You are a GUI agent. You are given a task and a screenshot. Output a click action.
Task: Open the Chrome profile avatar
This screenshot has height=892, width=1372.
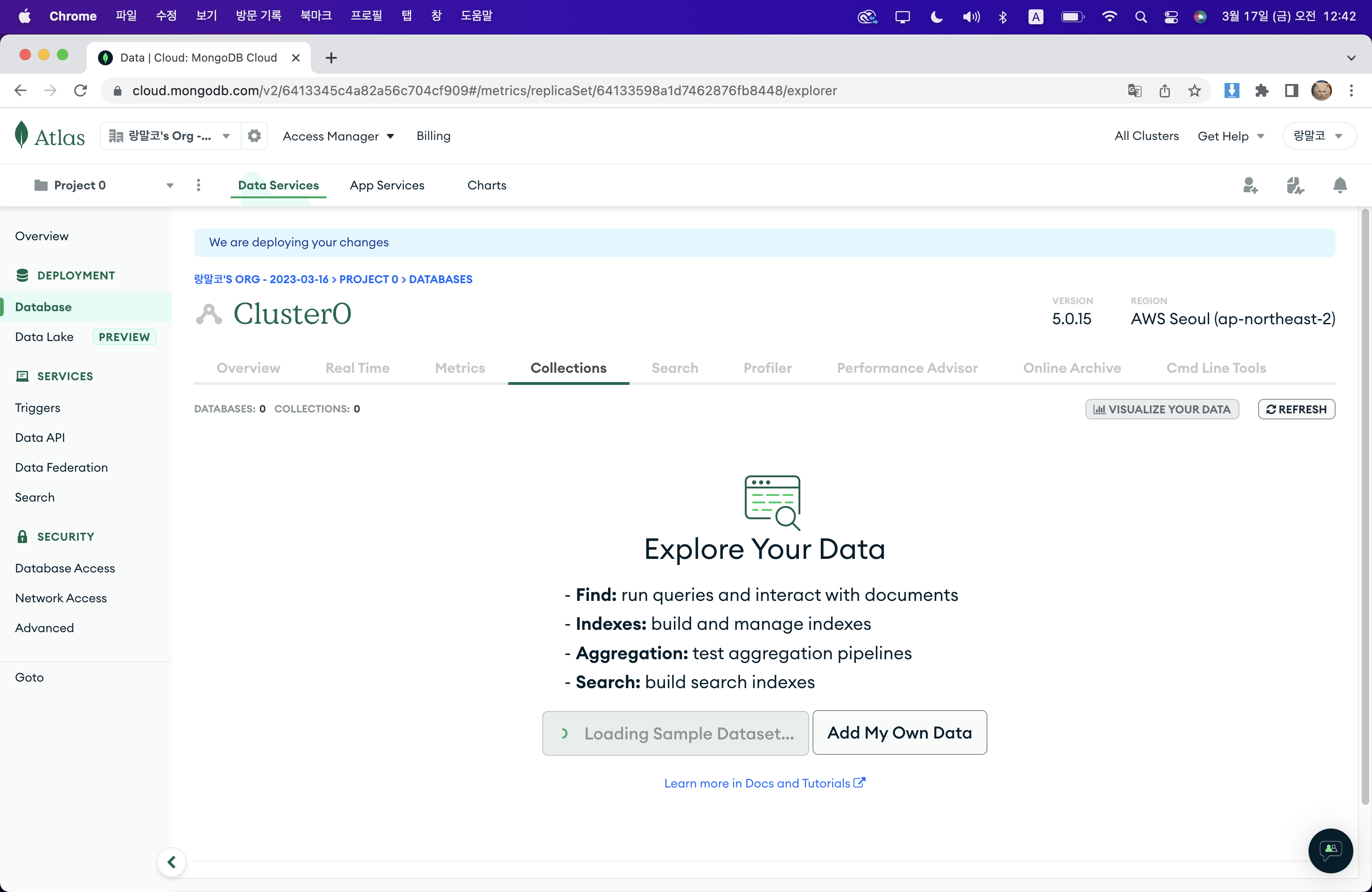coord(1321,91)
